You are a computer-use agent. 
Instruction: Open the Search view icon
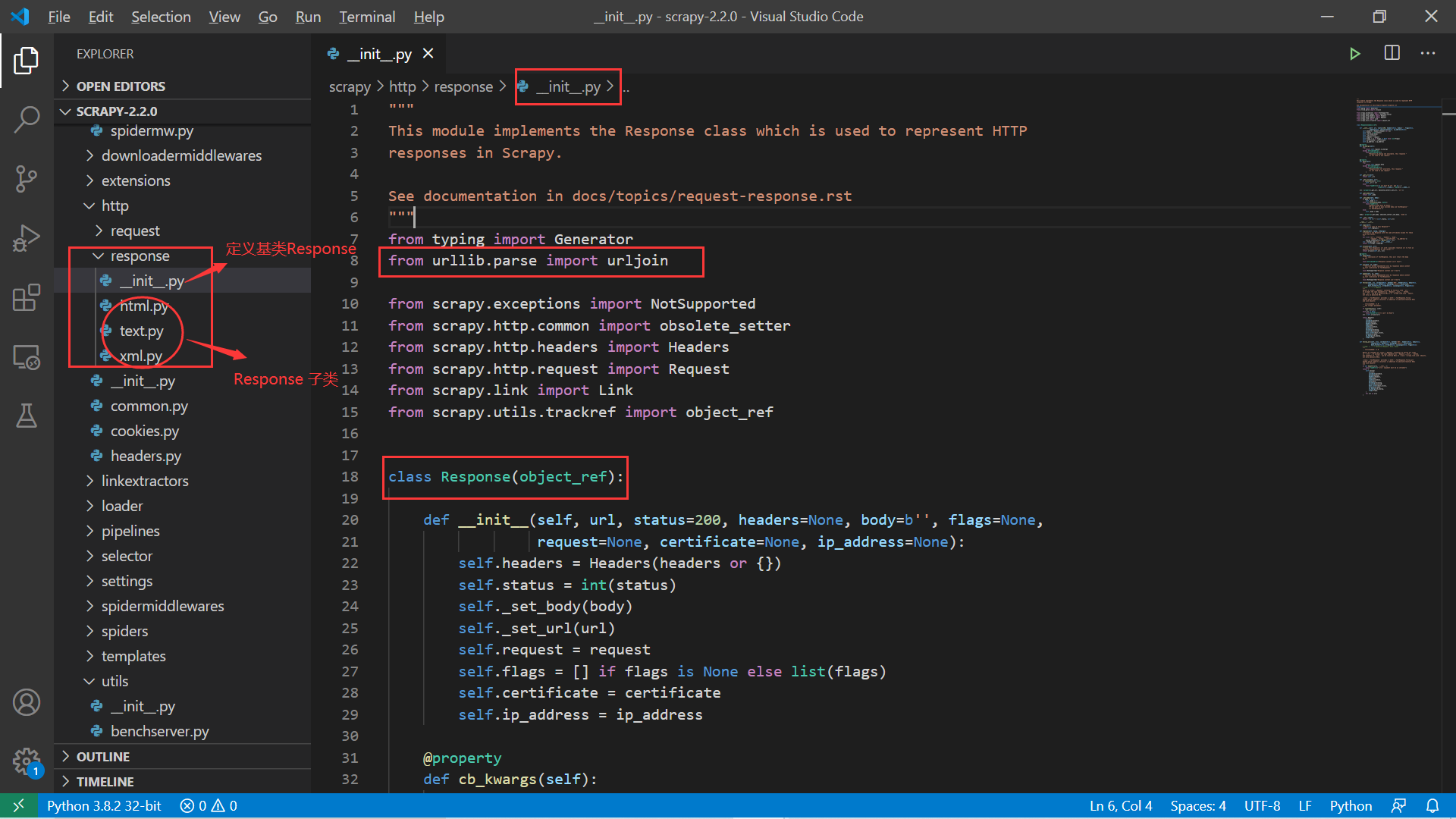click(27, 120)
